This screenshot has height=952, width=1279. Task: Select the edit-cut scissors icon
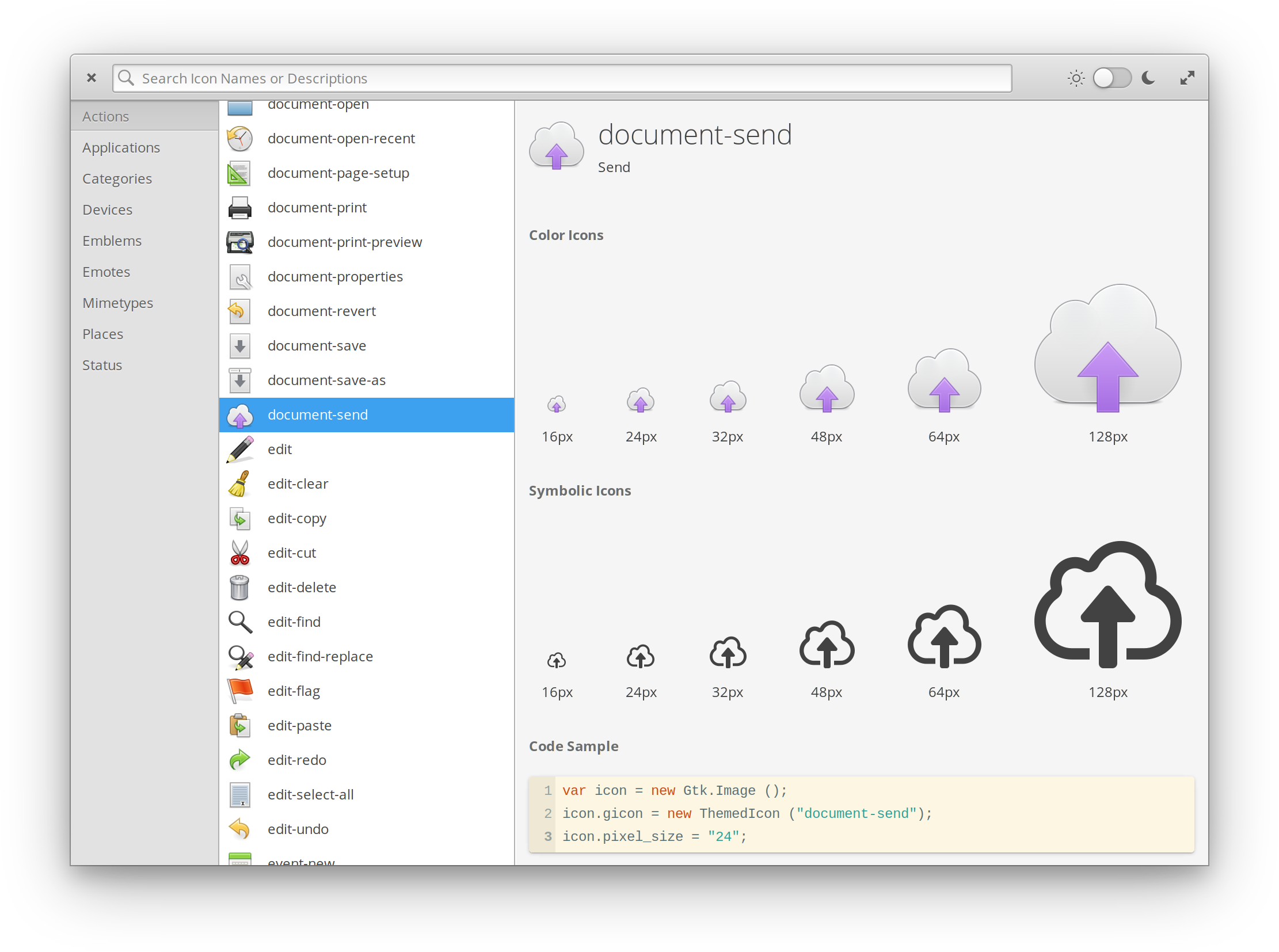[240, 553]
